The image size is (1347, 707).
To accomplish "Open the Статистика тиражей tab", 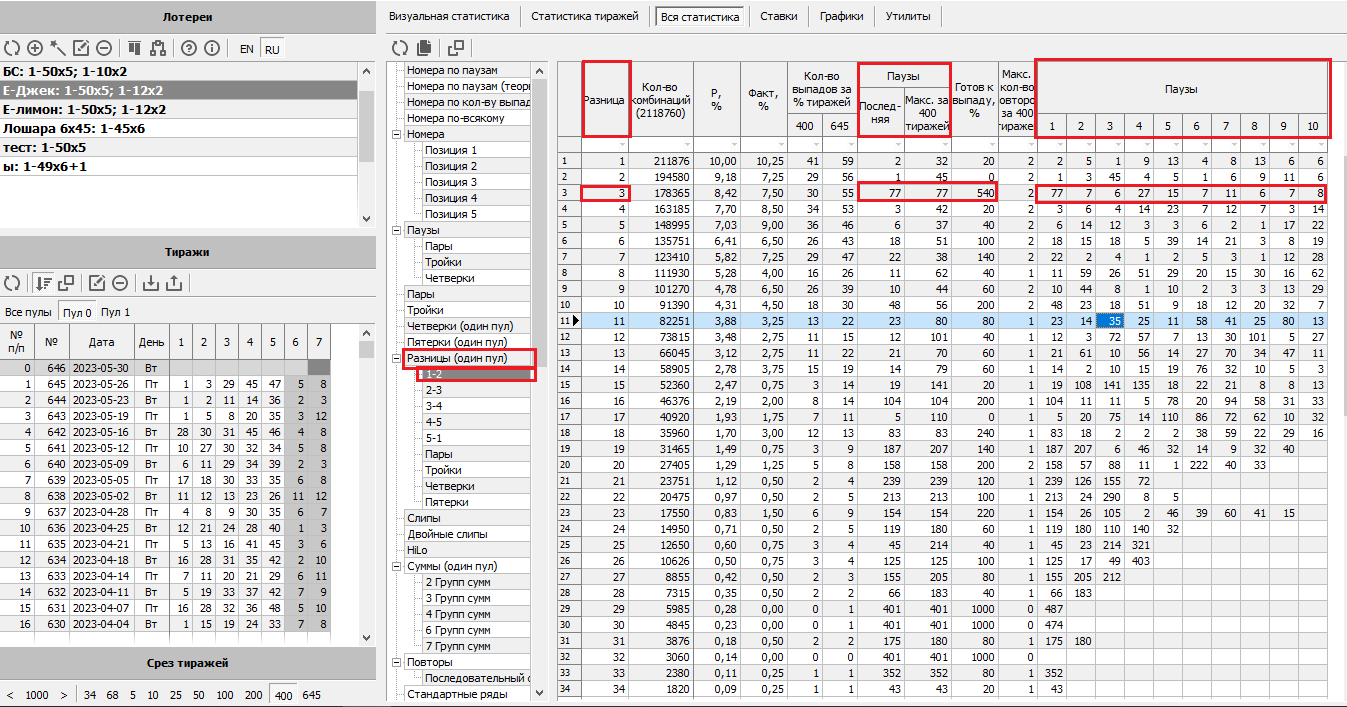I will pos(585,16).
